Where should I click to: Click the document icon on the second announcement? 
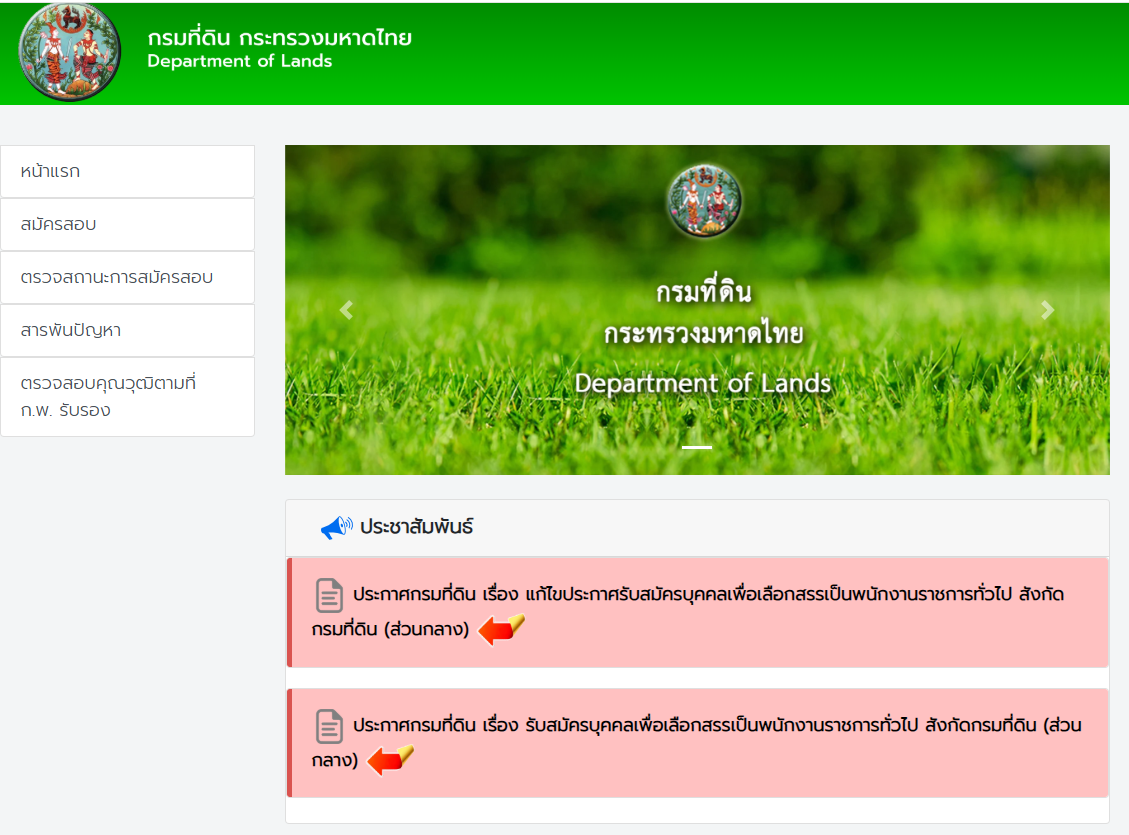pyautogui.click(x=327, y=728)
